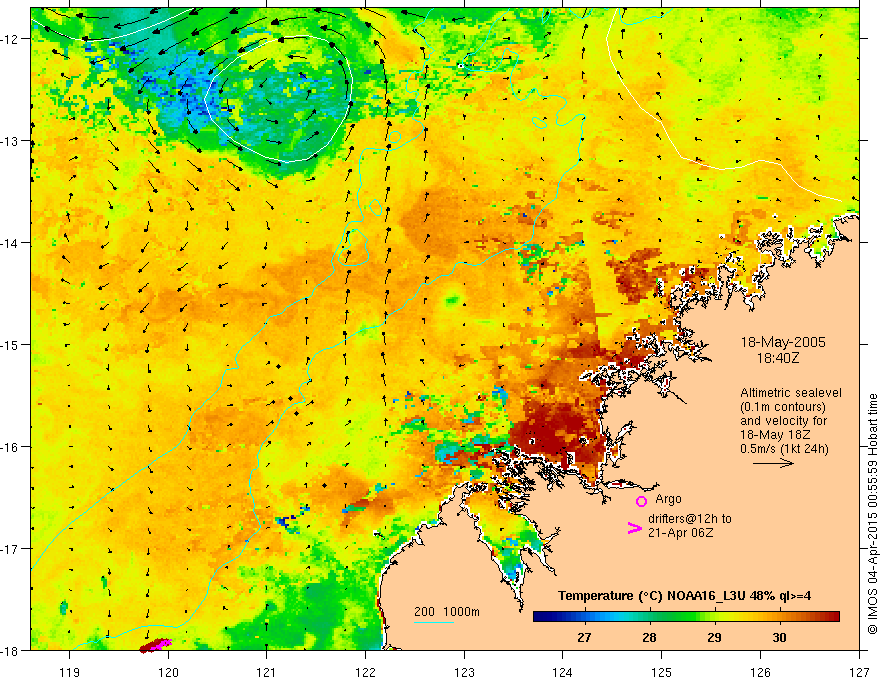
Task: Click the (0.1m contours) text
Action: pyautogui.click(x=783, y=407)
